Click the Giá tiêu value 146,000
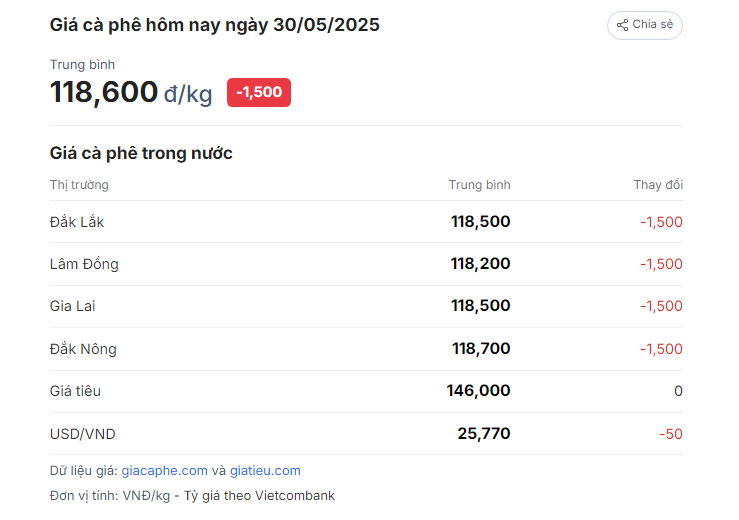The height and width of the screenshot is (520, 739). pos(478,391)
